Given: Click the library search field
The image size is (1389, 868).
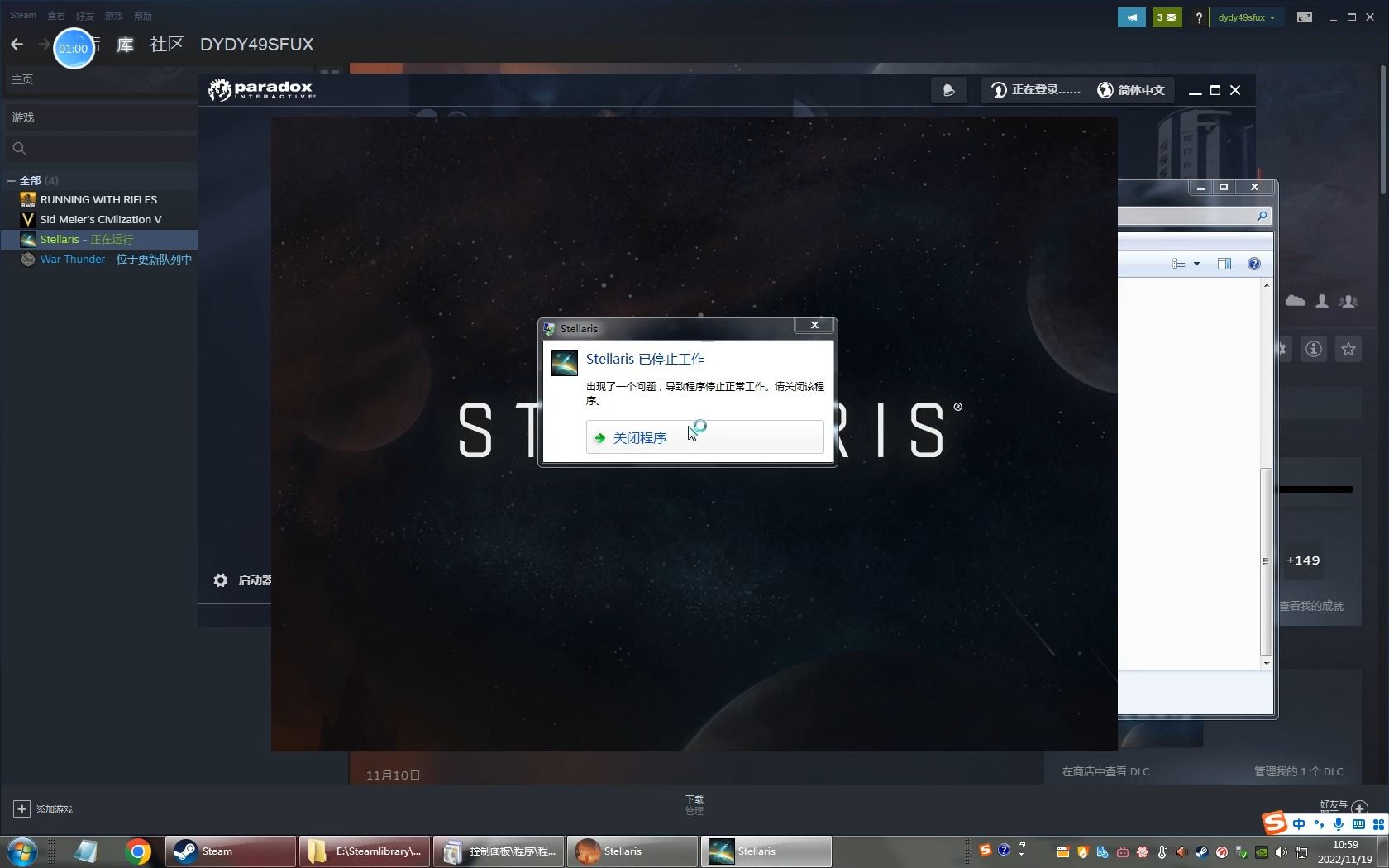Looking at the screenshot, I should [x=99, y=149].
